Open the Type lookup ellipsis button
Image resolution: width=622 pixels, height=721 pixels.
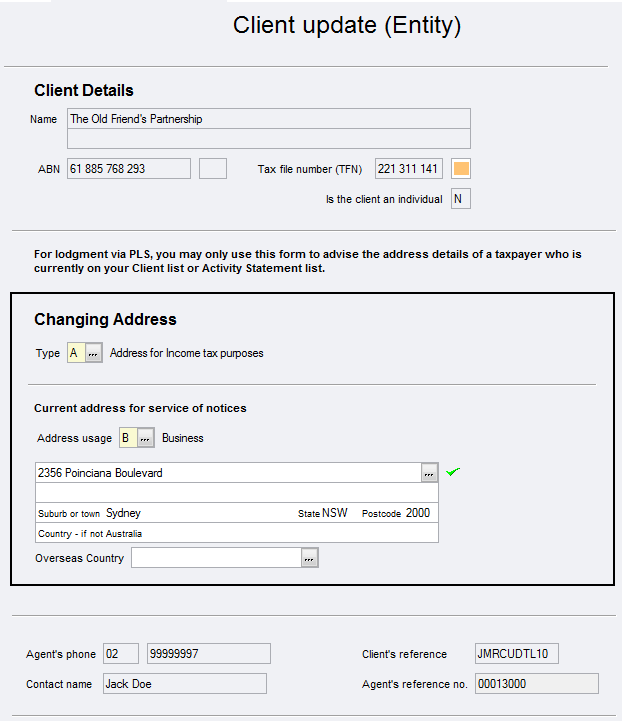(93, 353)
